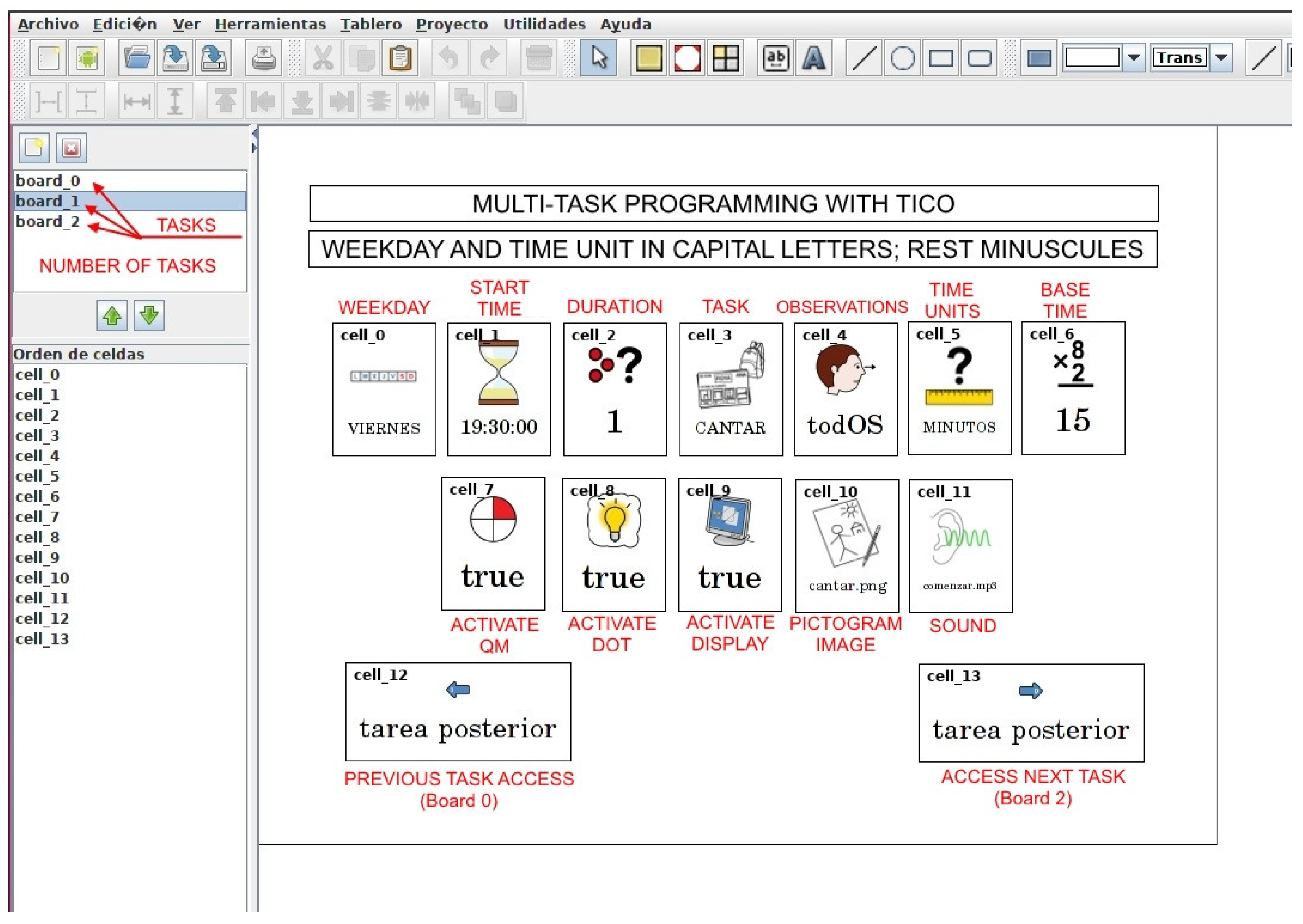Move board down with green arrow
The image size is (1303, 924).
point(149,316)
